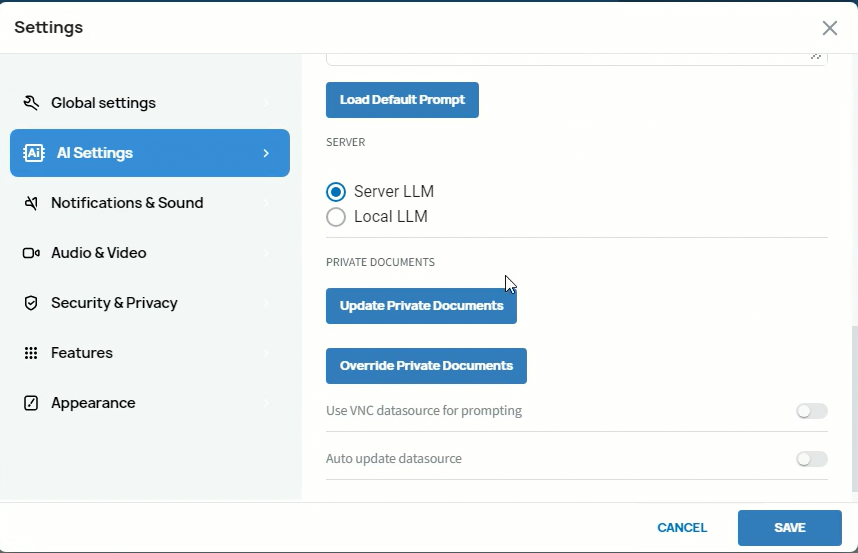Enable Use VNC datasource for prompting
858x553 pixels.
point(811,411)
